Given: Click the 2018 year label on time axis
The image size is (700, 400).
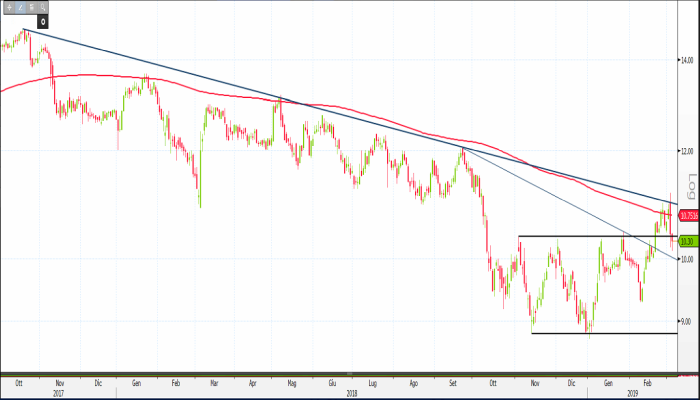Looking at the screenshot, I should click(x=352, y=392).
